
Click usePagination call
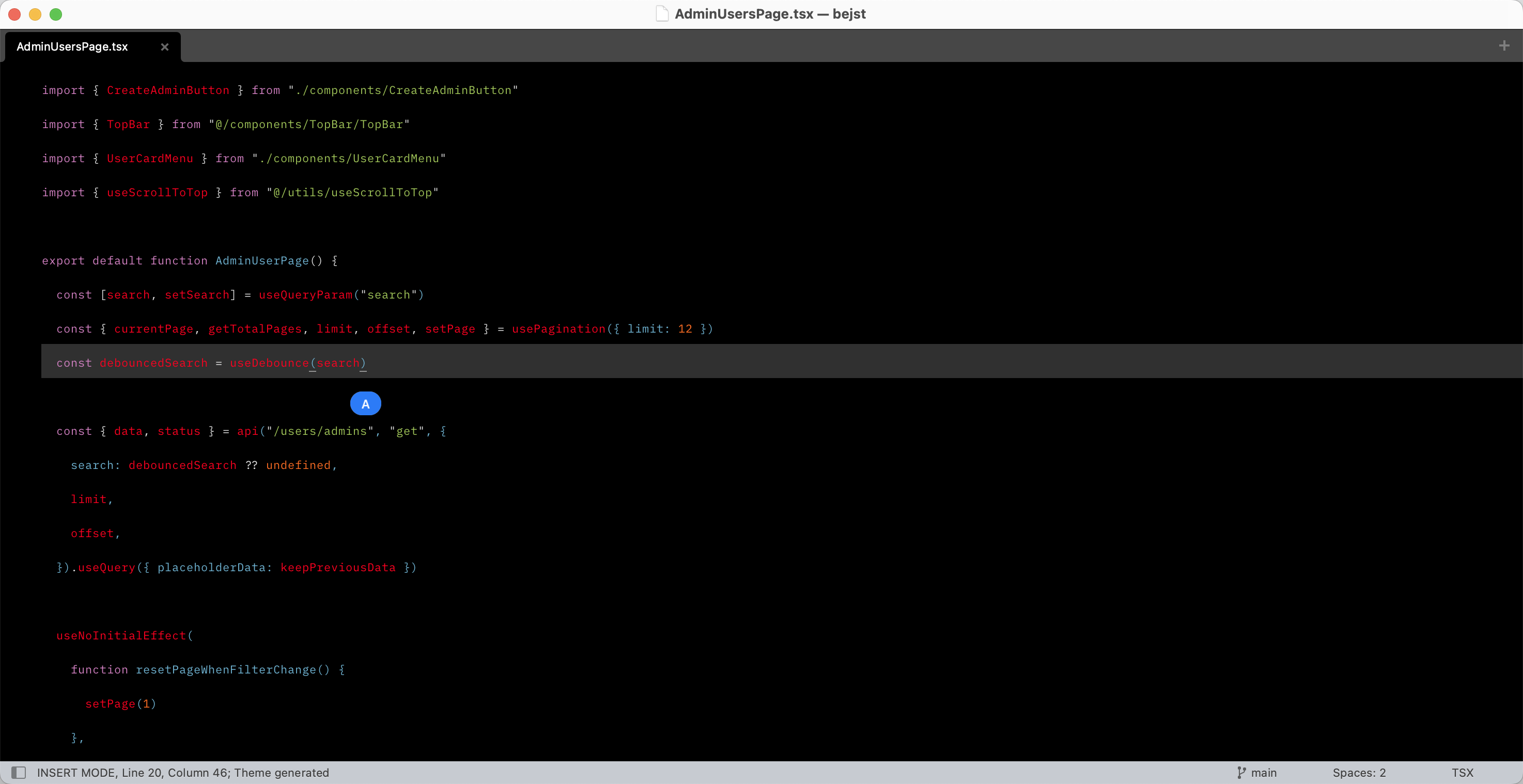(x=558, y=329)
